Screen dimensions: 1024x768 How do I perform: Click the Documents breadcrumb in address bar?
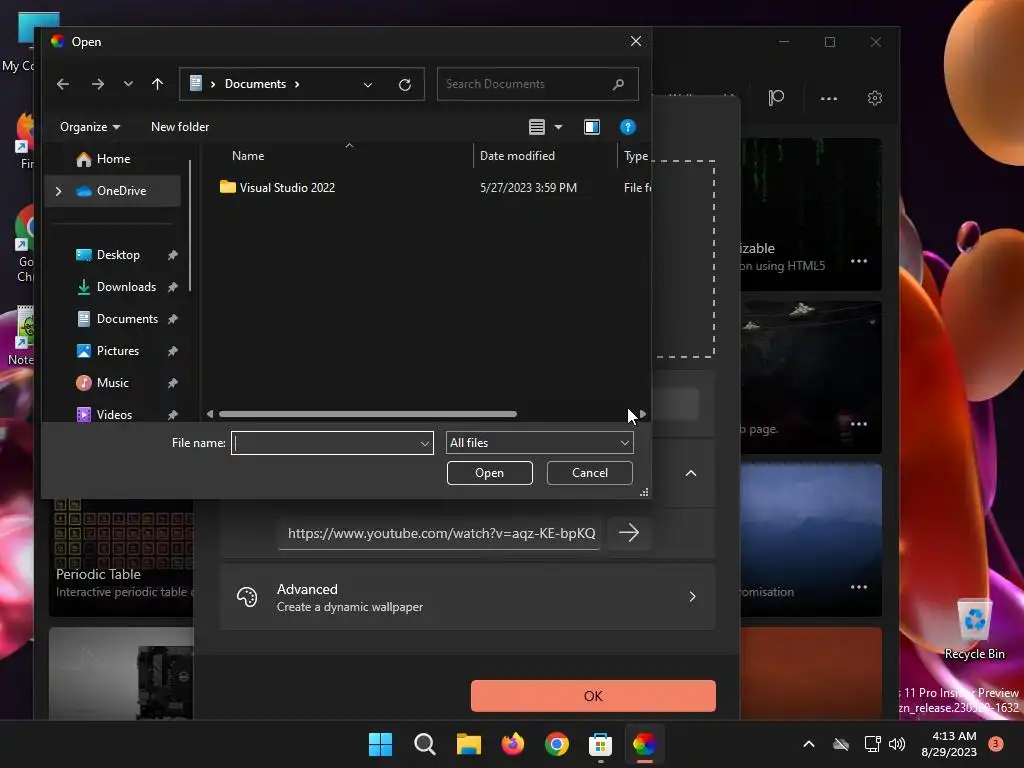(255, 84)
